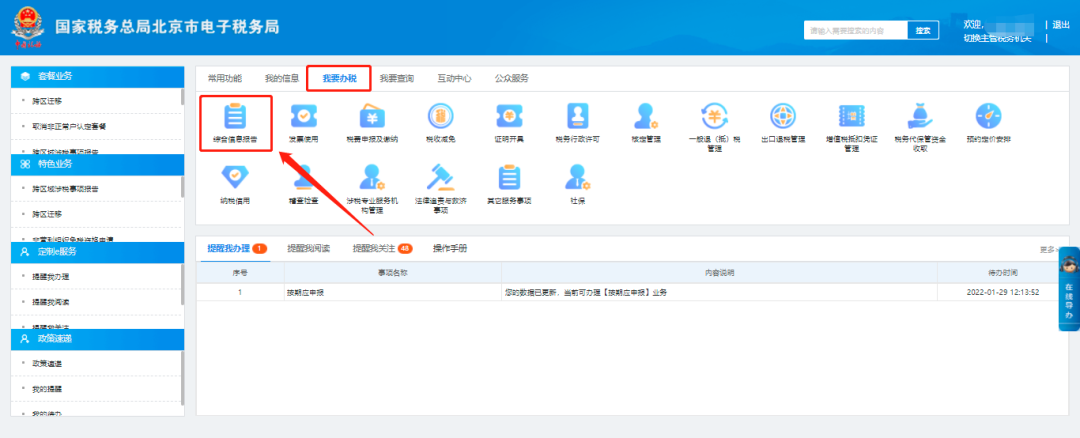
Task: Open the 操作手册 tab
Action: 450,249
